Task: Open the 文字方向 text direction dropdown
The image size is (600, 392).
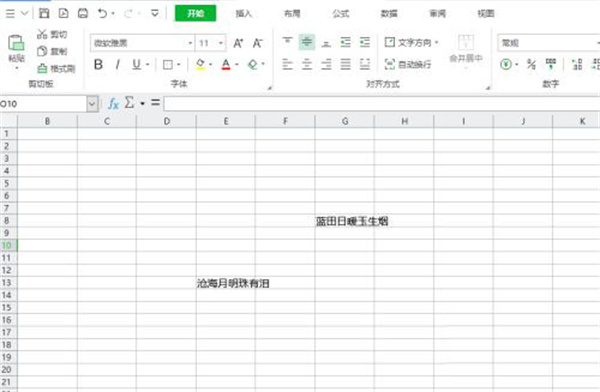Action: coord(412,42)
